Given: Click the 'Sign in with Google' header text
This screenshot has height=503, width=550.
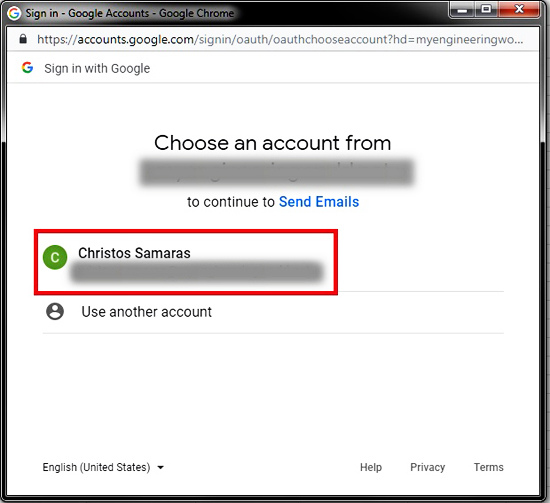Looking at the screenshot, I should 97,68.
